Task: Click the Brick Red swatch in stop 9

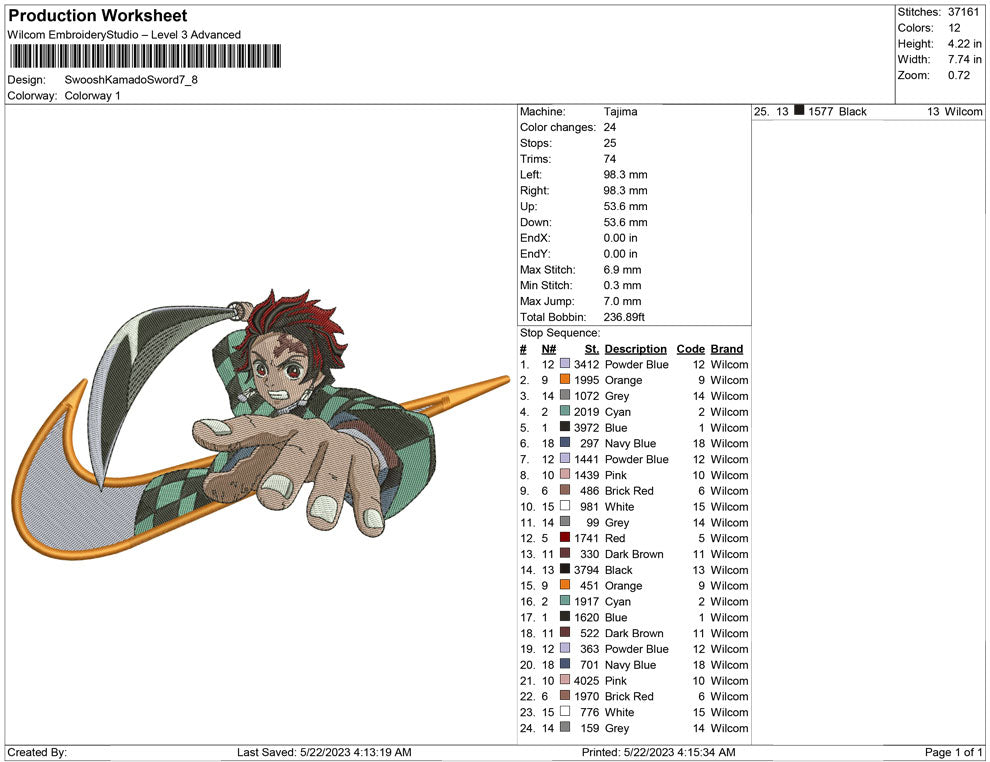Action: click(565, 490)
